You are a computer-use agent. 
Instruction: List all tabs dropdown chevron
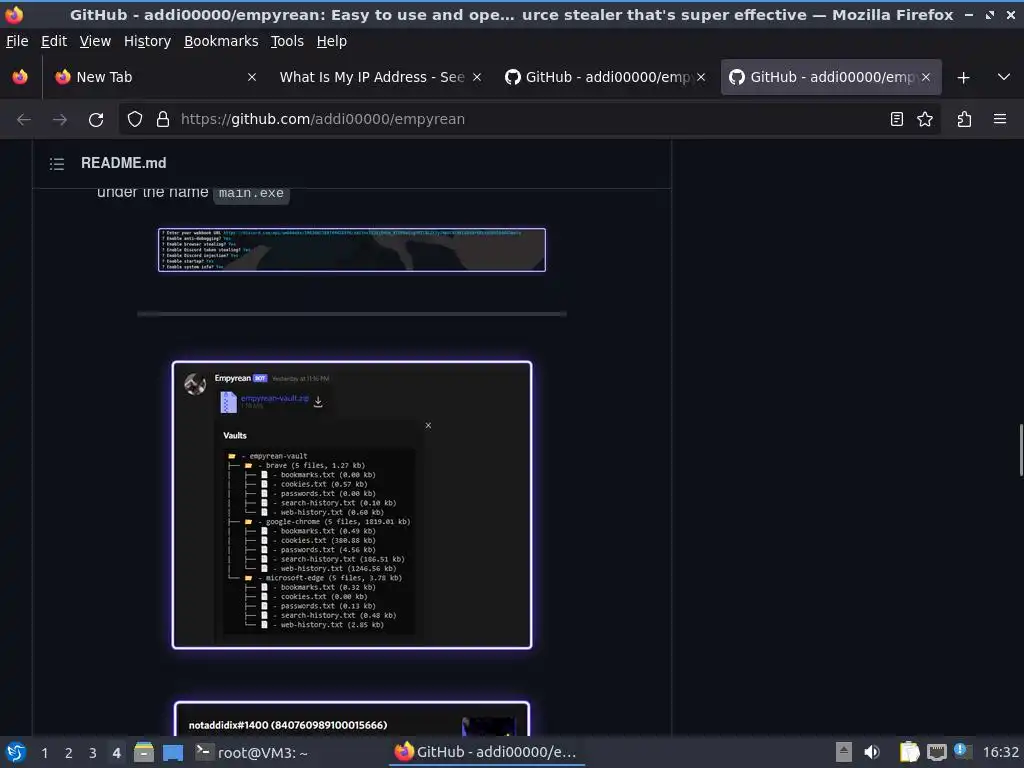click(1004, 77)
